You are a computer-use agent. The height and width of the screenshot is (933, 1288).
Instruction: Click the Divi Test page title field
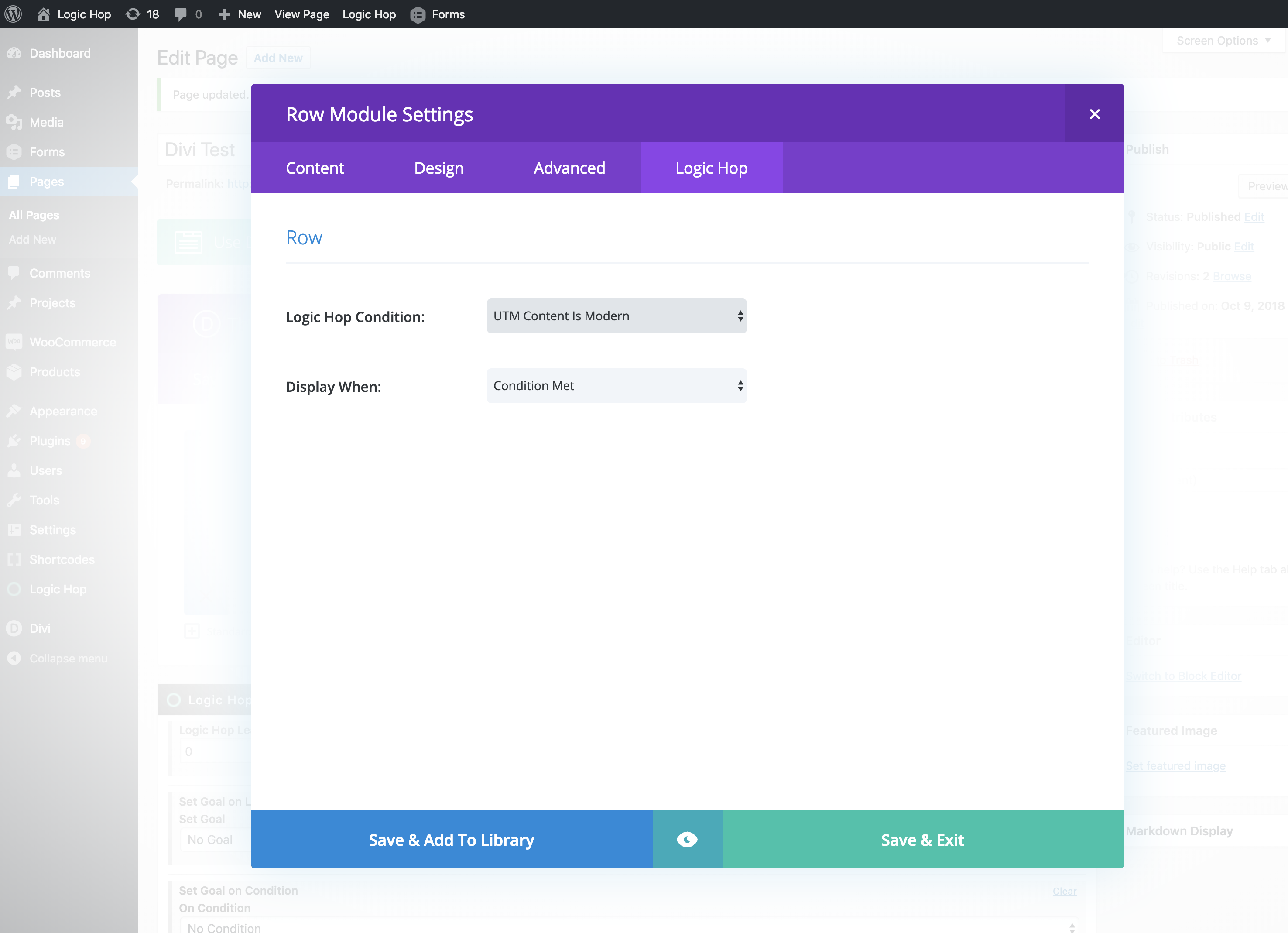point(205,149)
